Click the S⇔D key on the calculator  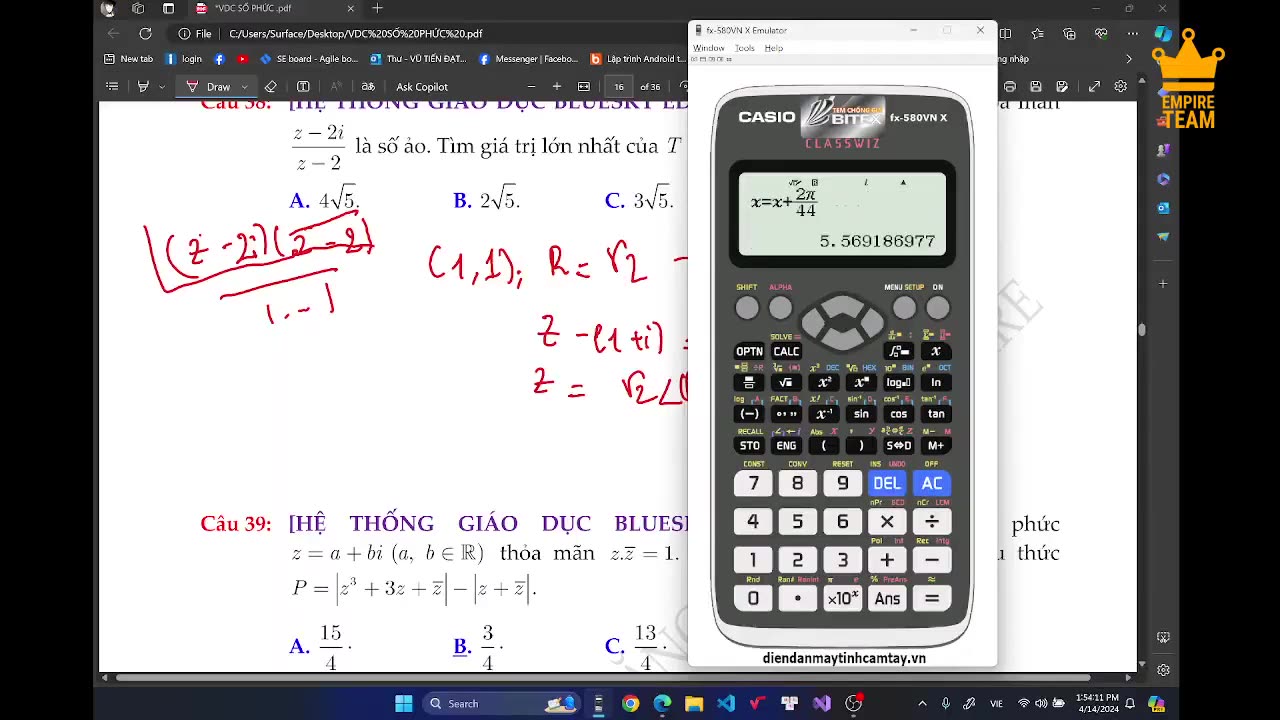[x=899, y=445]
